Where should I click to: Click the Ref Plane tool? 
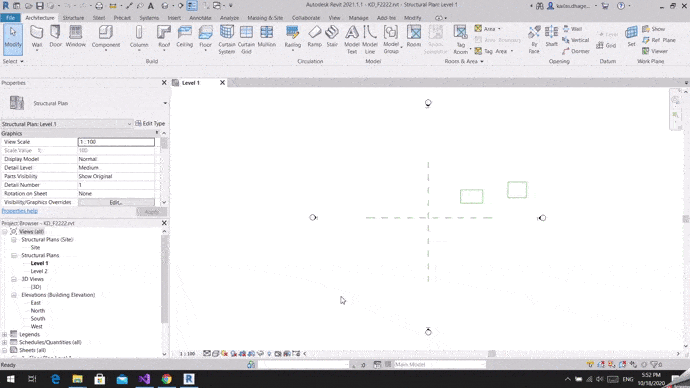(658, 40)
